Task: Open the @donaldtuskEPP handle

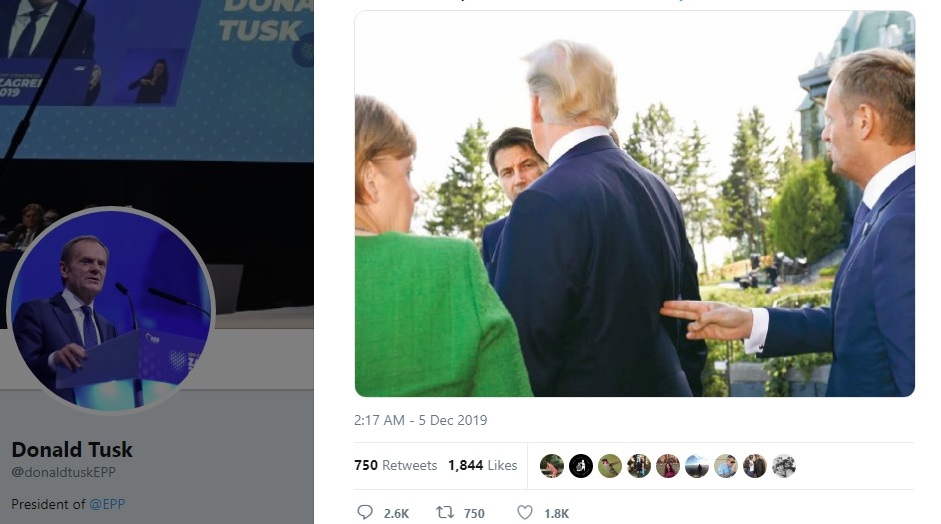Action: 64,472
